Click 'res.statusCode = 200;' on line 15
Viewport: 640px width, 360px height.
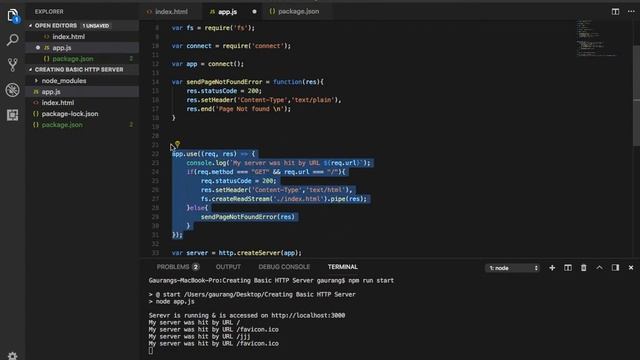point(224,91)
